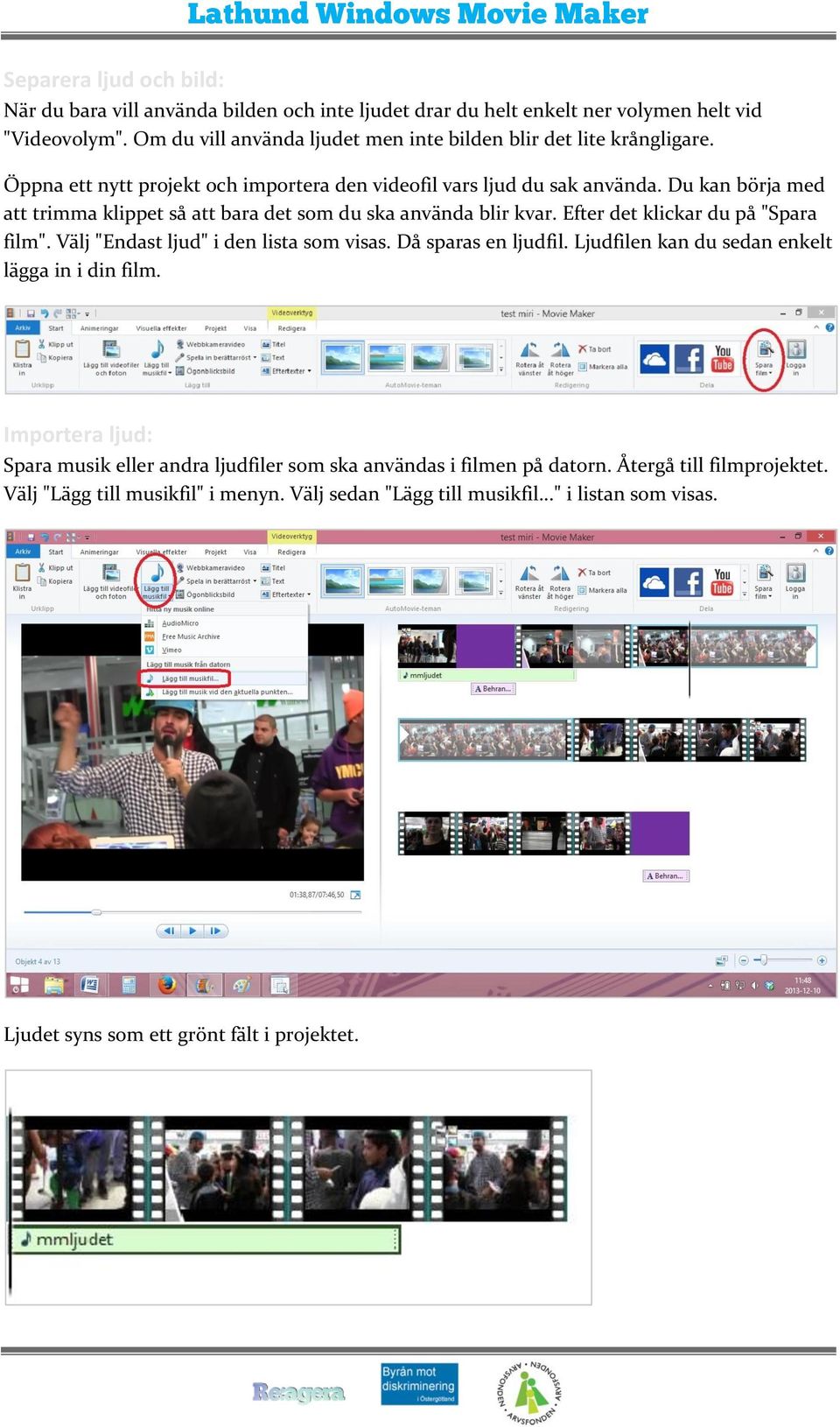This screenshot has width=840, height=1427.
Task: Open Arkiv tab in lower screenshot
Action: point(22,552)
